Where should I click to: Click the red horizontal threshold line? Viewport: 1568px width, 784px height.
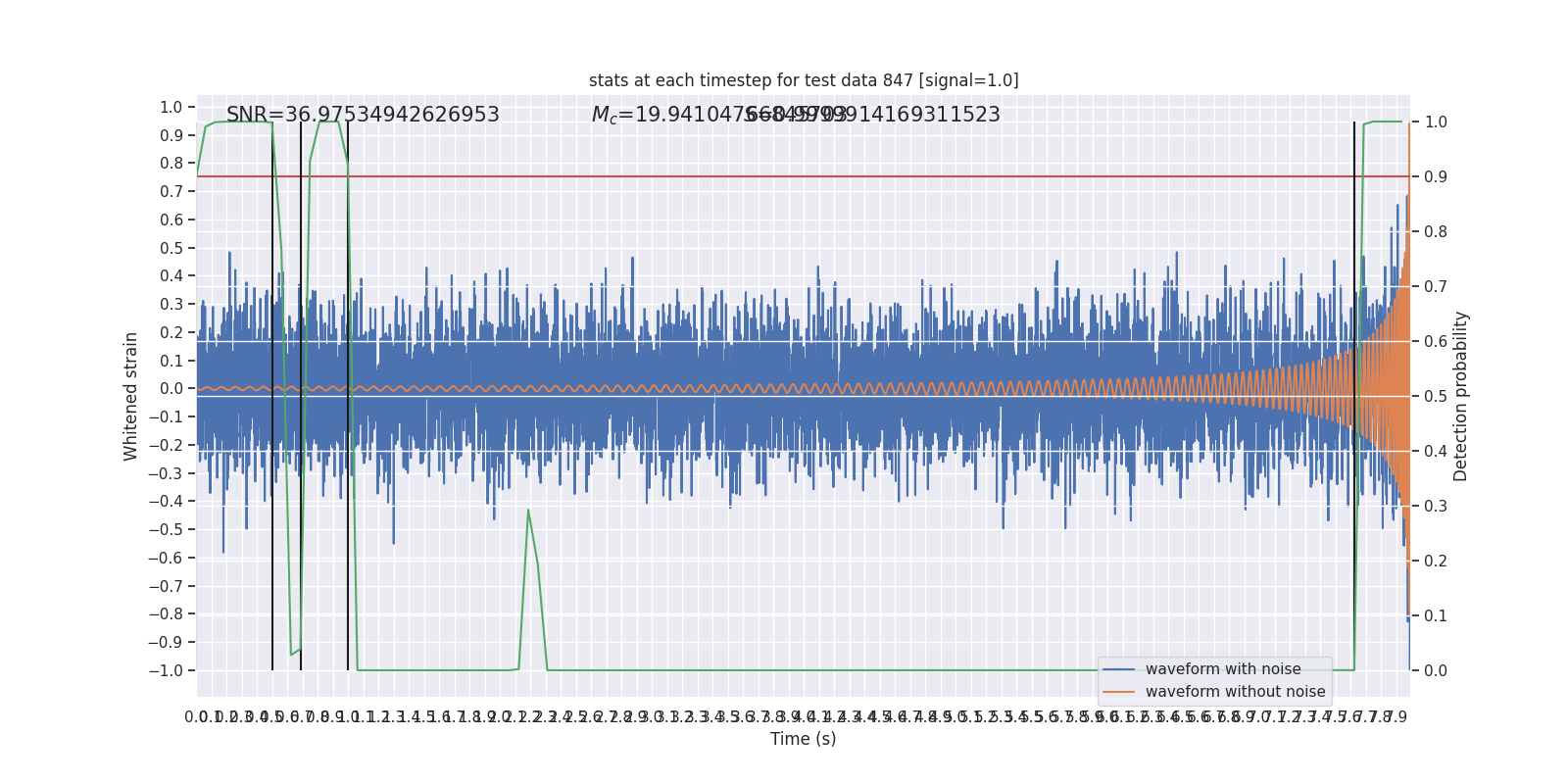[x=784, y=176]
